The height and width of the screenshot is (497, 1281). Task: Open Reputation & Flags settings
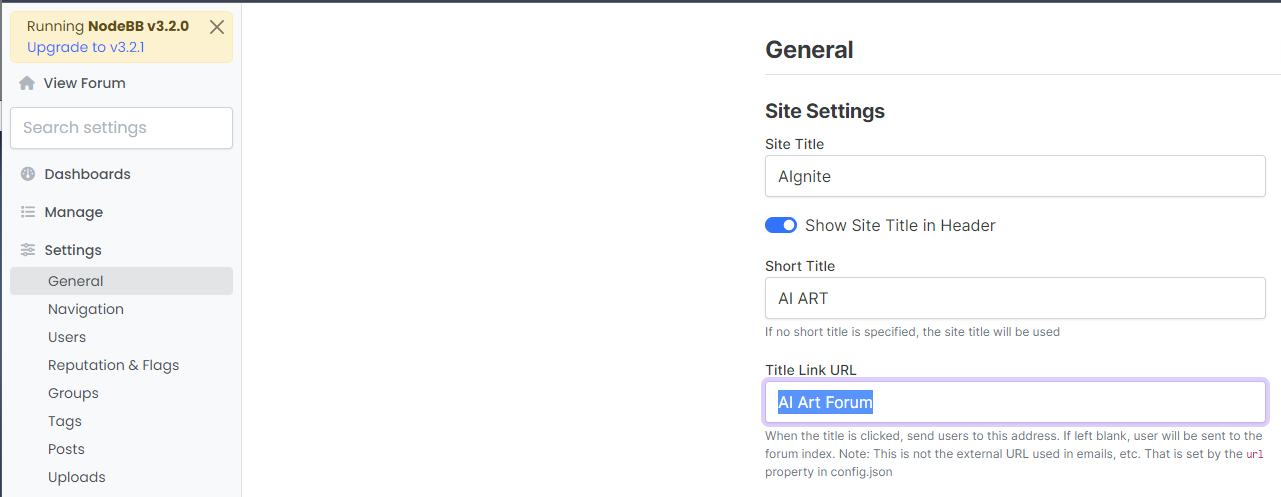(x=113, y=365)
